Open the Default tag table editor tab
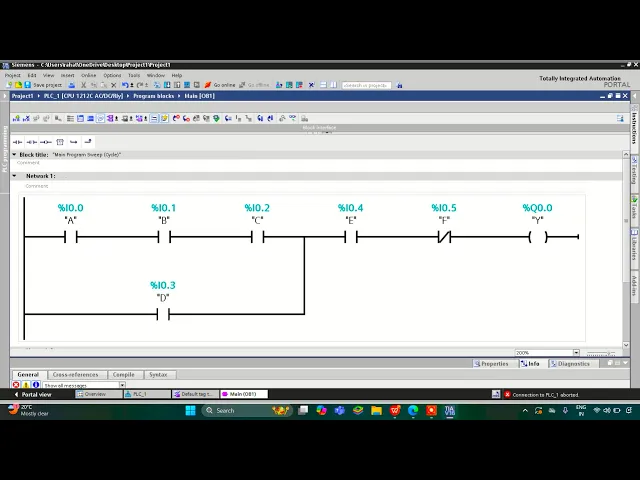The width and height of the screenshot is (640, 480). [196, 394]
